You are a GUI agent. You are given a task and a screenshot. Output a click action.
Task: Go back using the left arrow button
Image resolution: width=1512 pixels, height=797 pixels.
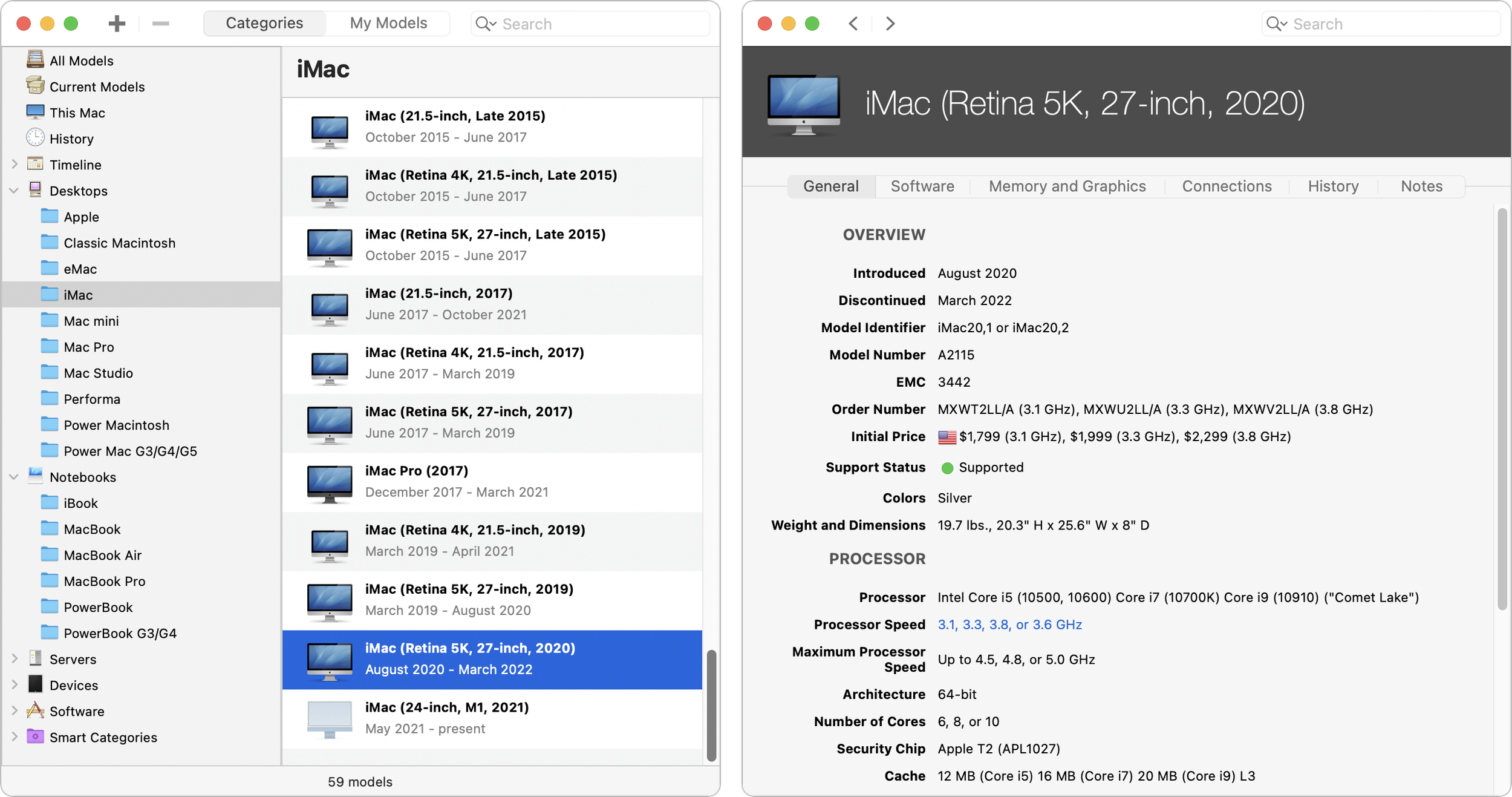pos(853,24)
